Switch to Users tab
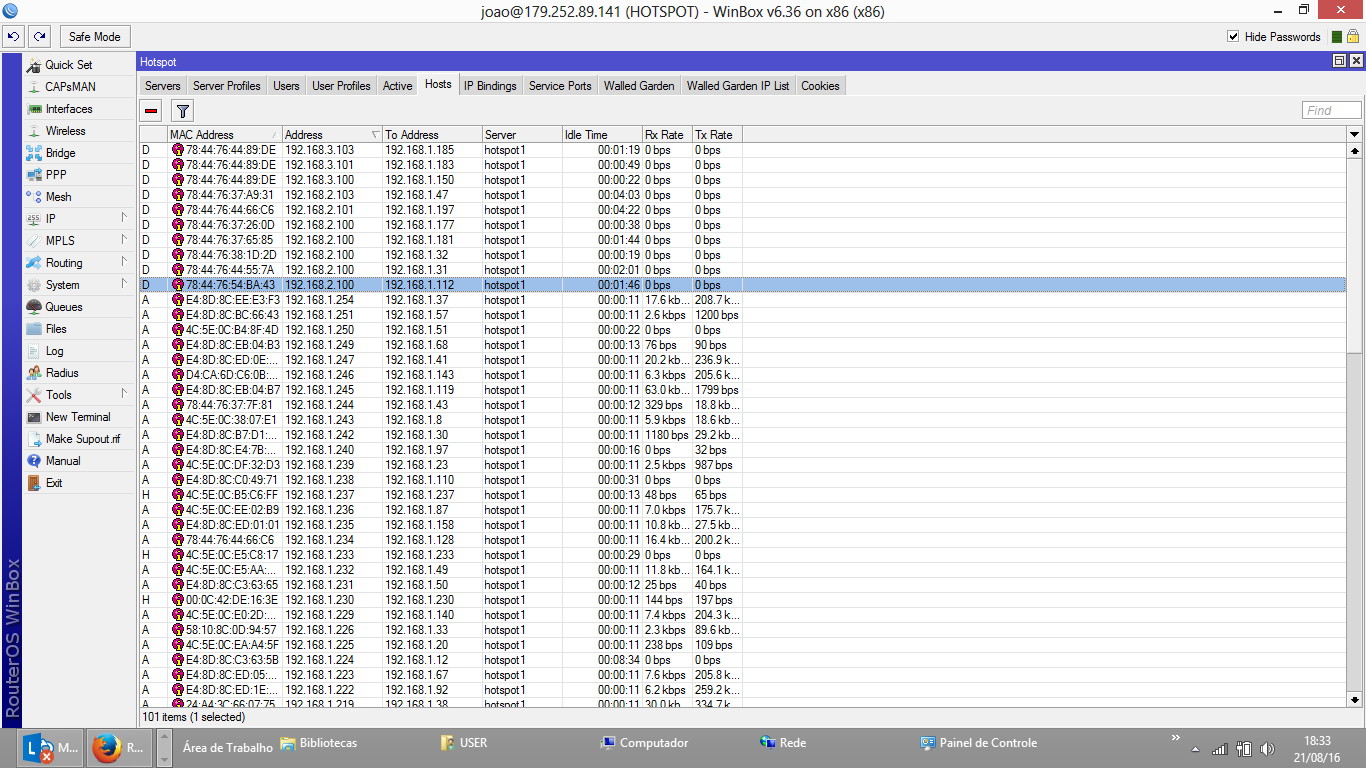1366x768 pixels. pyautogui.click(x=286, y=86)
